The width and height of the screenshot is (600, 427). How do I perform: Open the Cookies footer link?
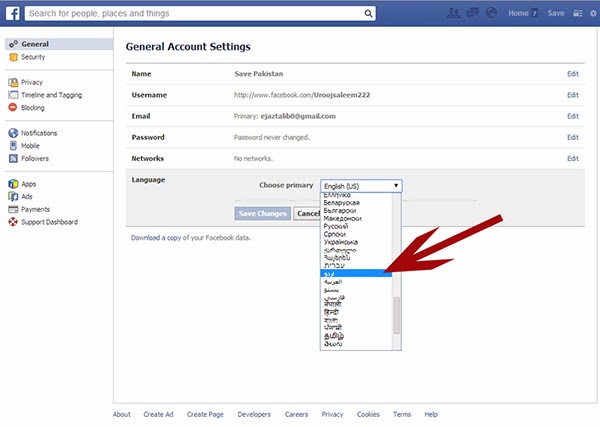pyautogui.click(x=368, y=414)
